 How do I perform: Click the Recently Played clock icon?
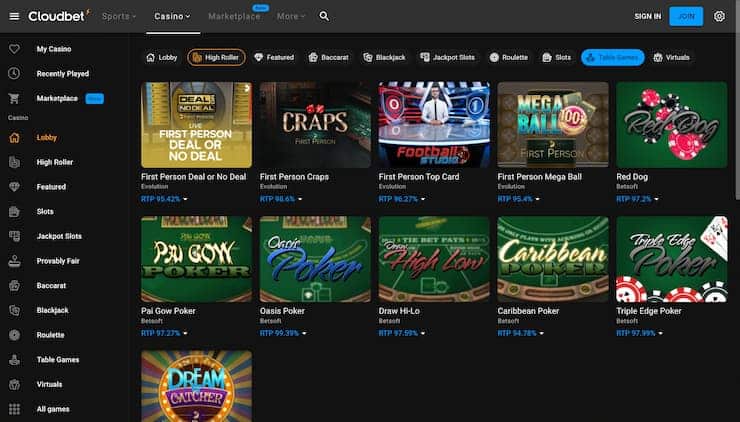pos(14,74)
